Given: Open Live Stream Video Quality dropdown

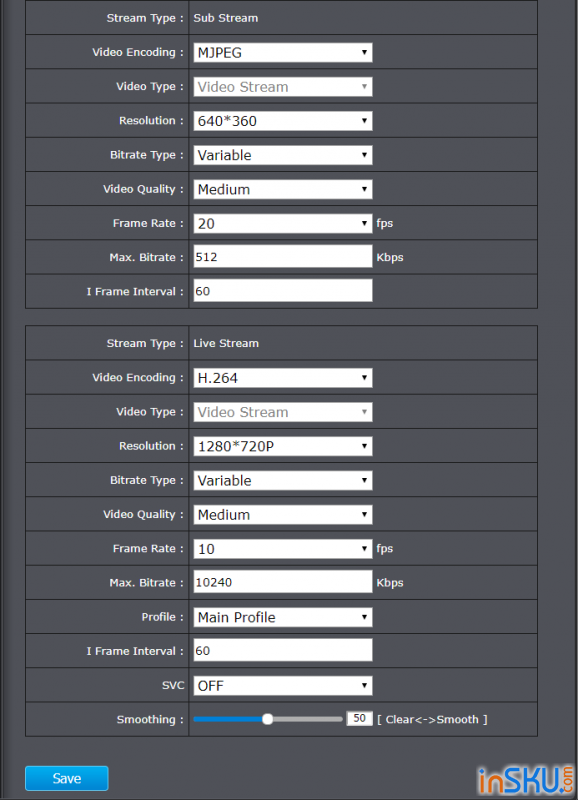Looking at the screenshot, I should [x=283, y=515].
